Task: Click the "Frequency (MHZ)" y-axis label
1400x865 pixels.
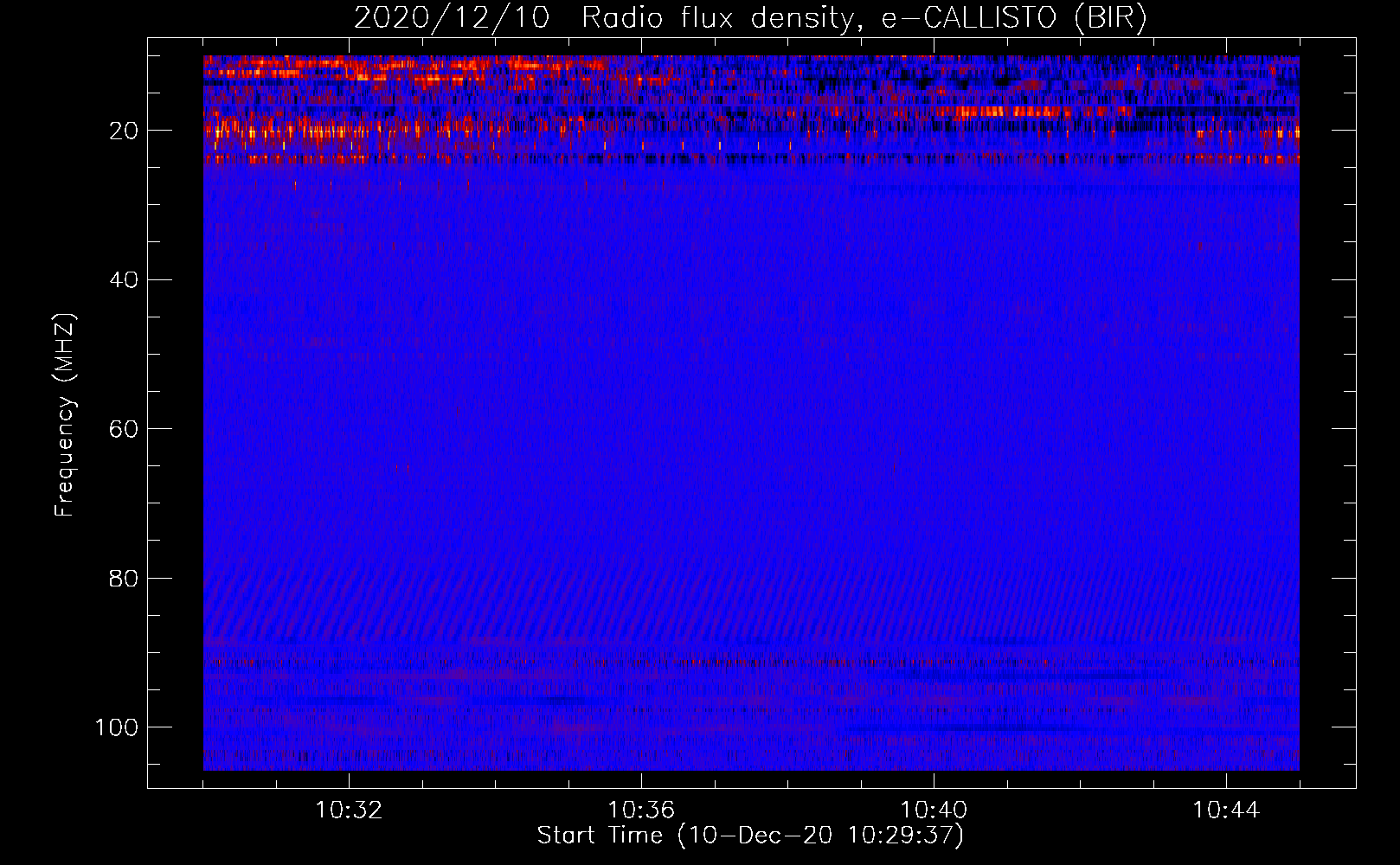Action: pos(65,415)
